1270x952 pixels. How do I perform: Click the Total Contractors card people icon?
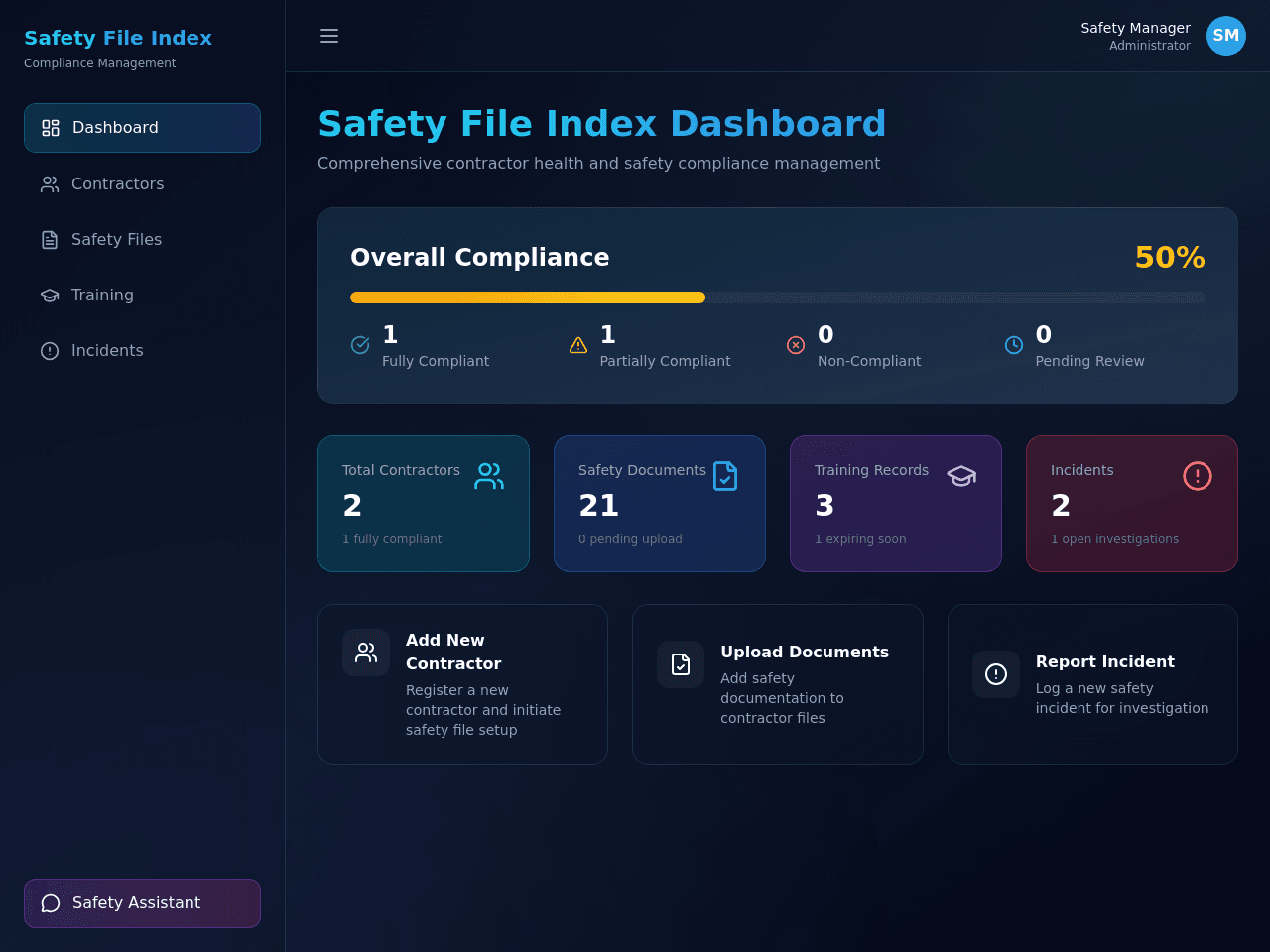click(x=489, y=476)
